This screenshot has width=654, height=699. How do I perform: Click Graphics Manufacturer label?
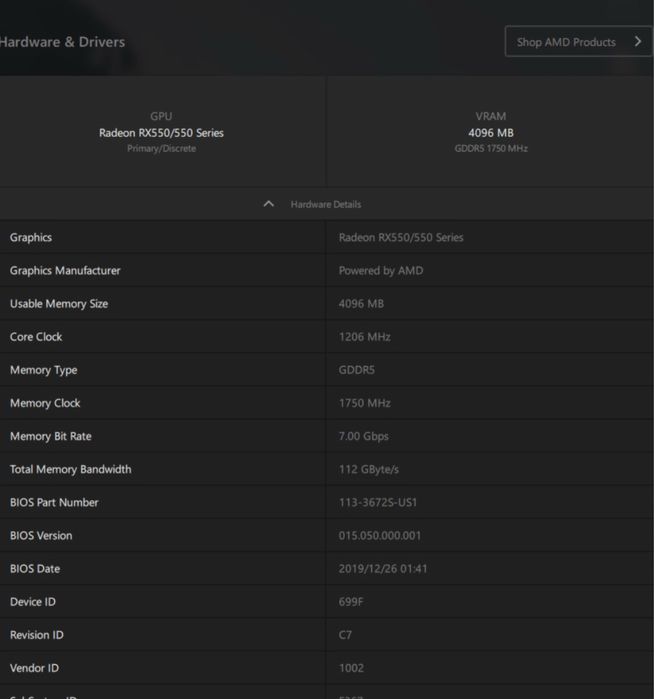coord(65,271)
